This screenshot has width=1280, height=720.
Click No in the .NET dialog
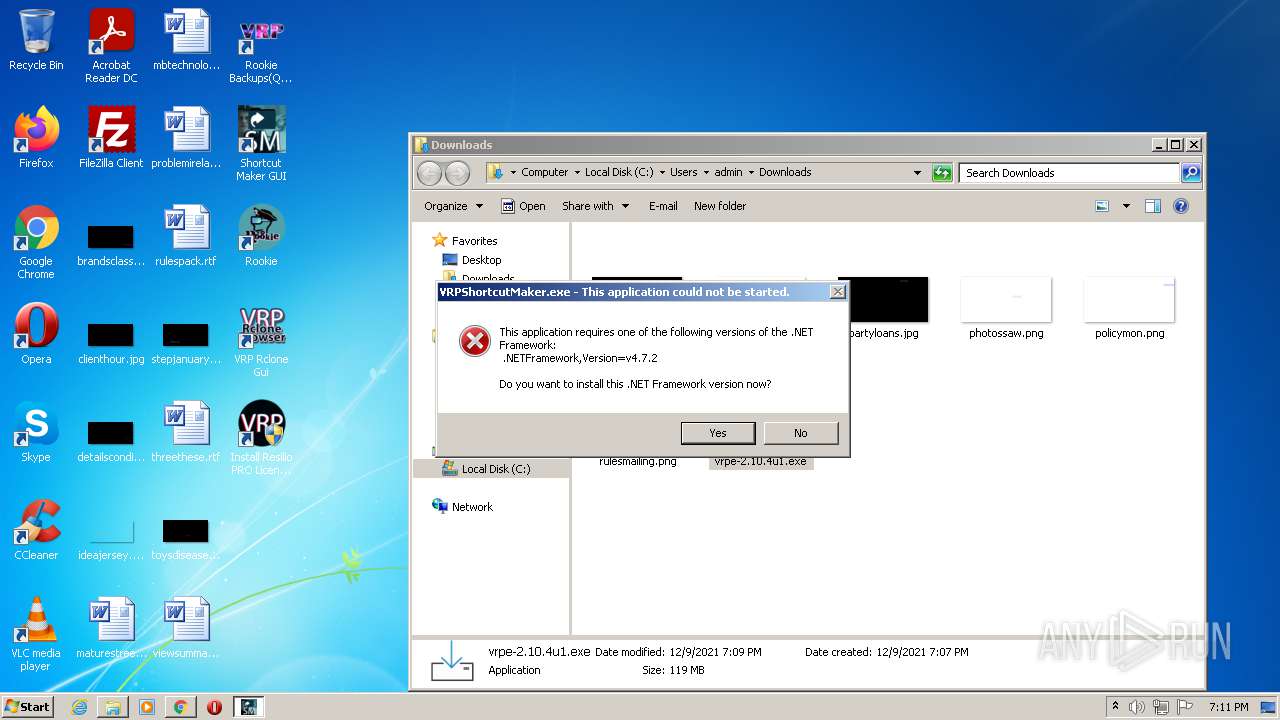[x=801, y=433]
